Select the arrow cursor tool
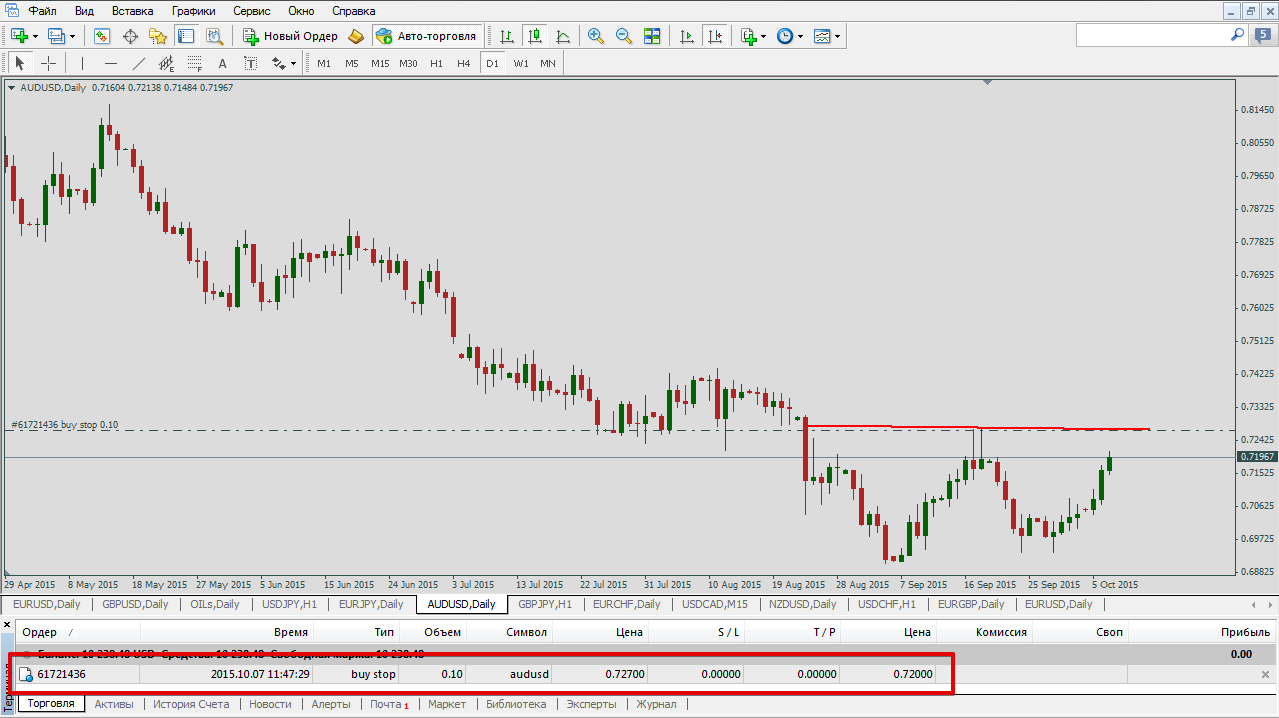The image size is (1279, 718). pyautogui.click(x=19, y=63)
